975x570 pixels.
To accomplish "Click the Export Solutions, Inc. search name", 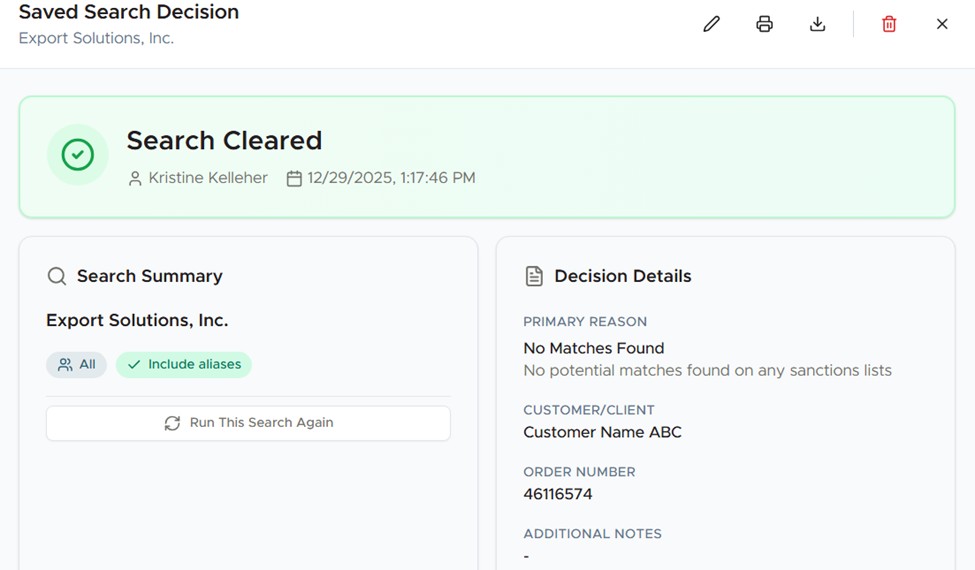I will pyautogui.click(x=137, y=321).
